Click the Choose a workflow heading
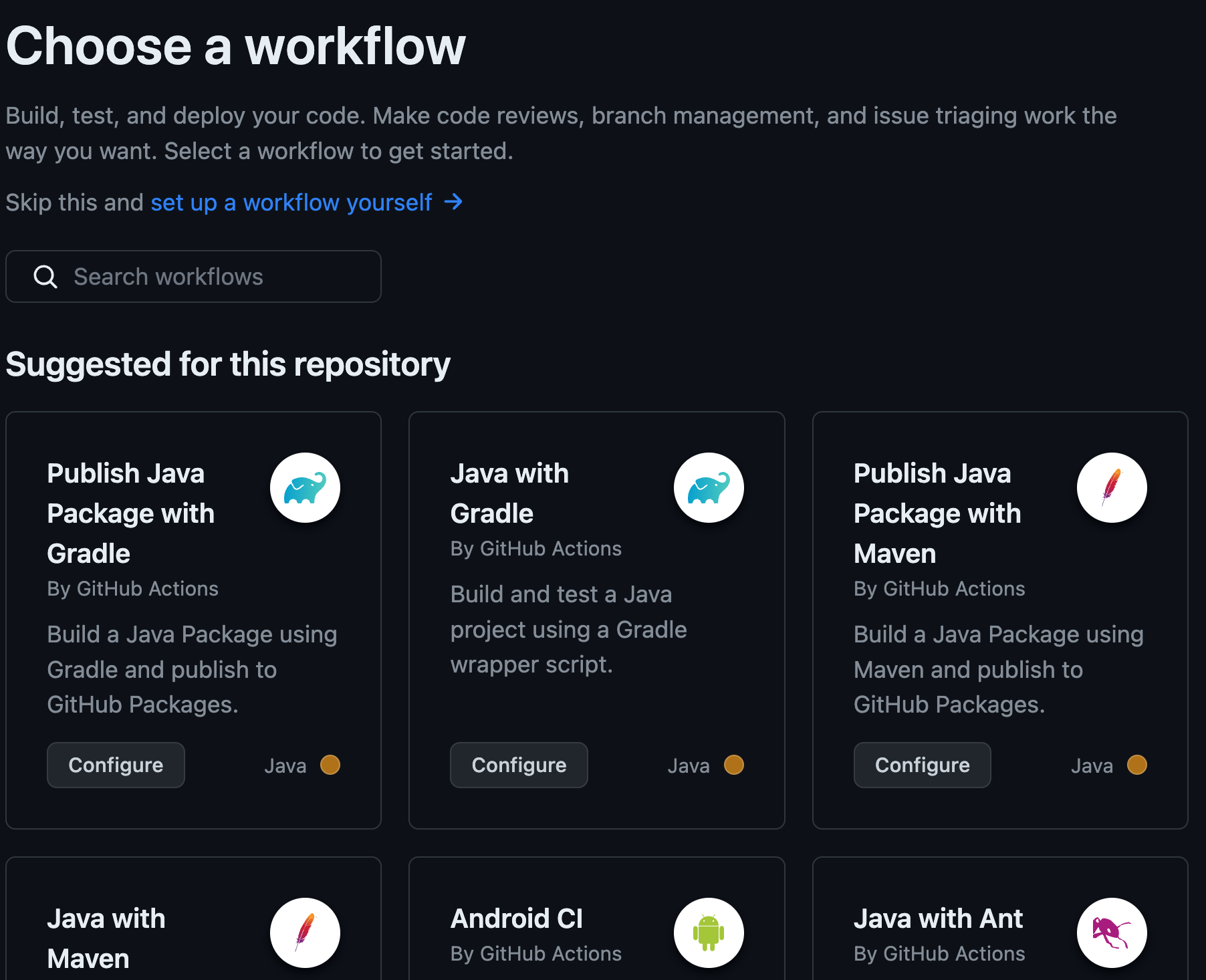 (x=235, y=47)
